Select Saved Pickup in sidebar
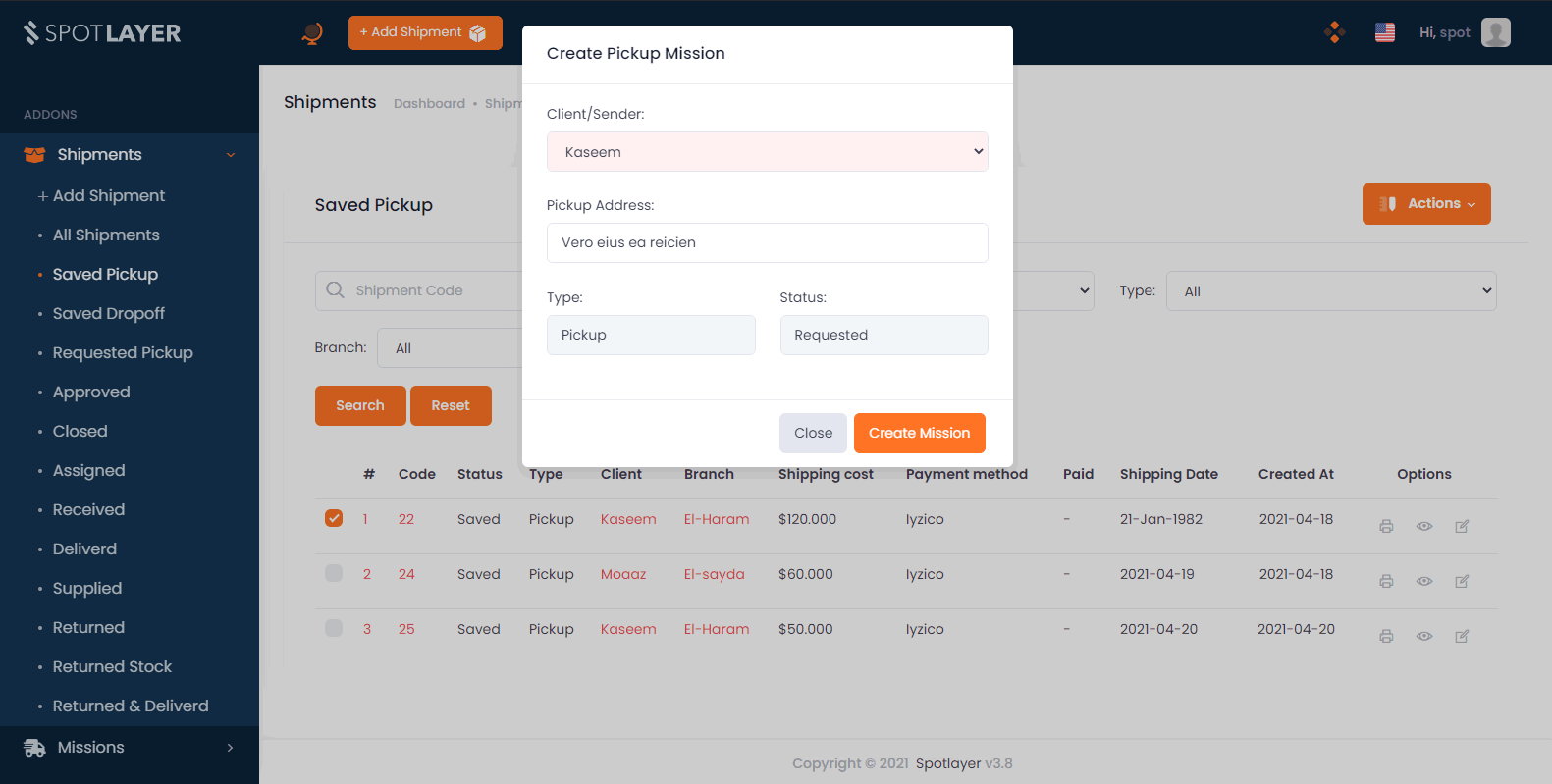This screenshot has height=784, width=1552. pyautogui.click(x=105, y=275)
